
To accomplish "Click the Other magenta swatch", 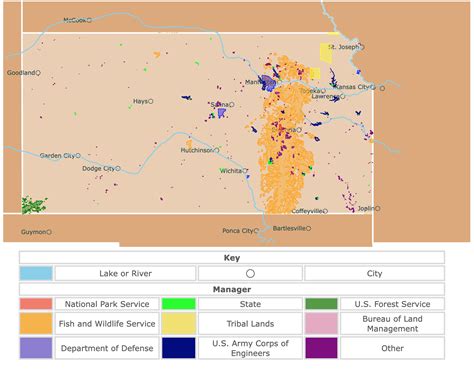I will (x=321, y=348).
